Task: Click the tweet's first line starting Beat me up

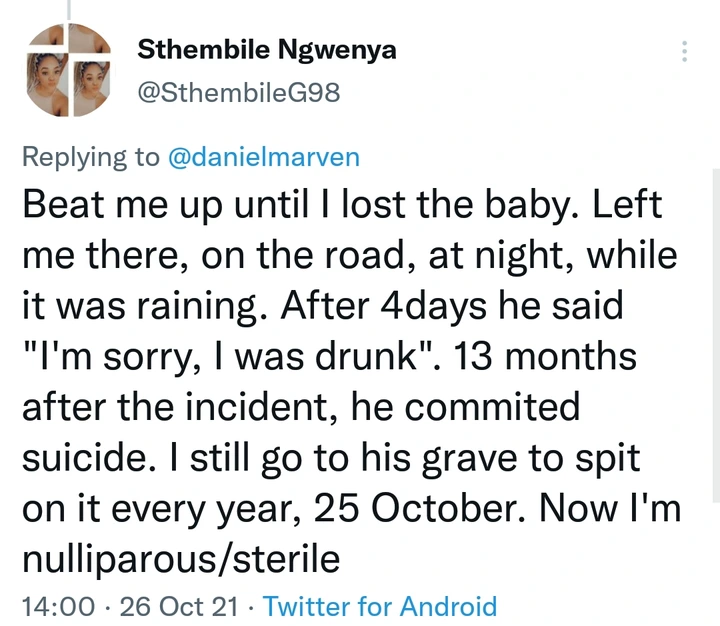Action: coord(342,205)
